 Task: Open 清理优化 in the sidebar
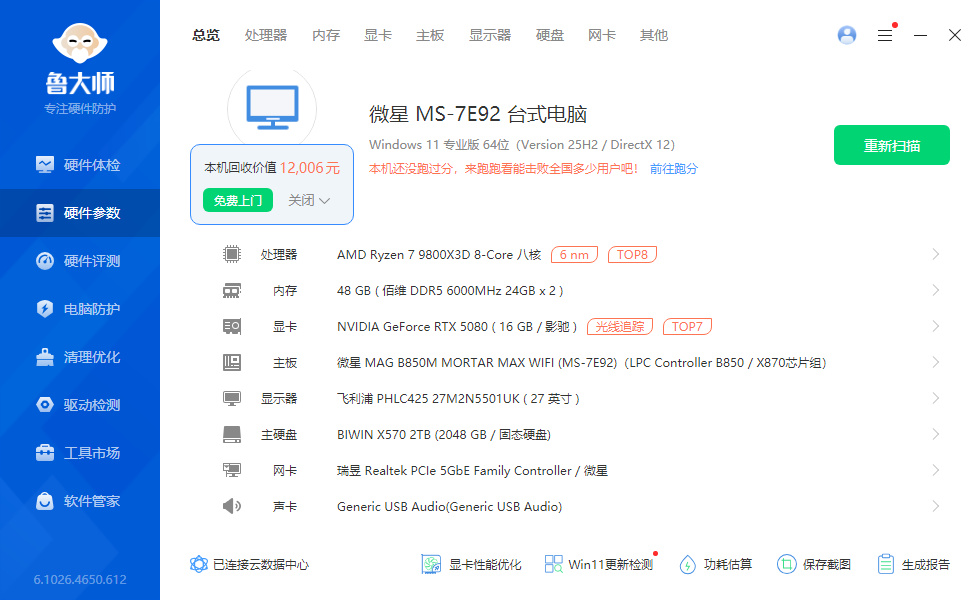pos(79,357)
